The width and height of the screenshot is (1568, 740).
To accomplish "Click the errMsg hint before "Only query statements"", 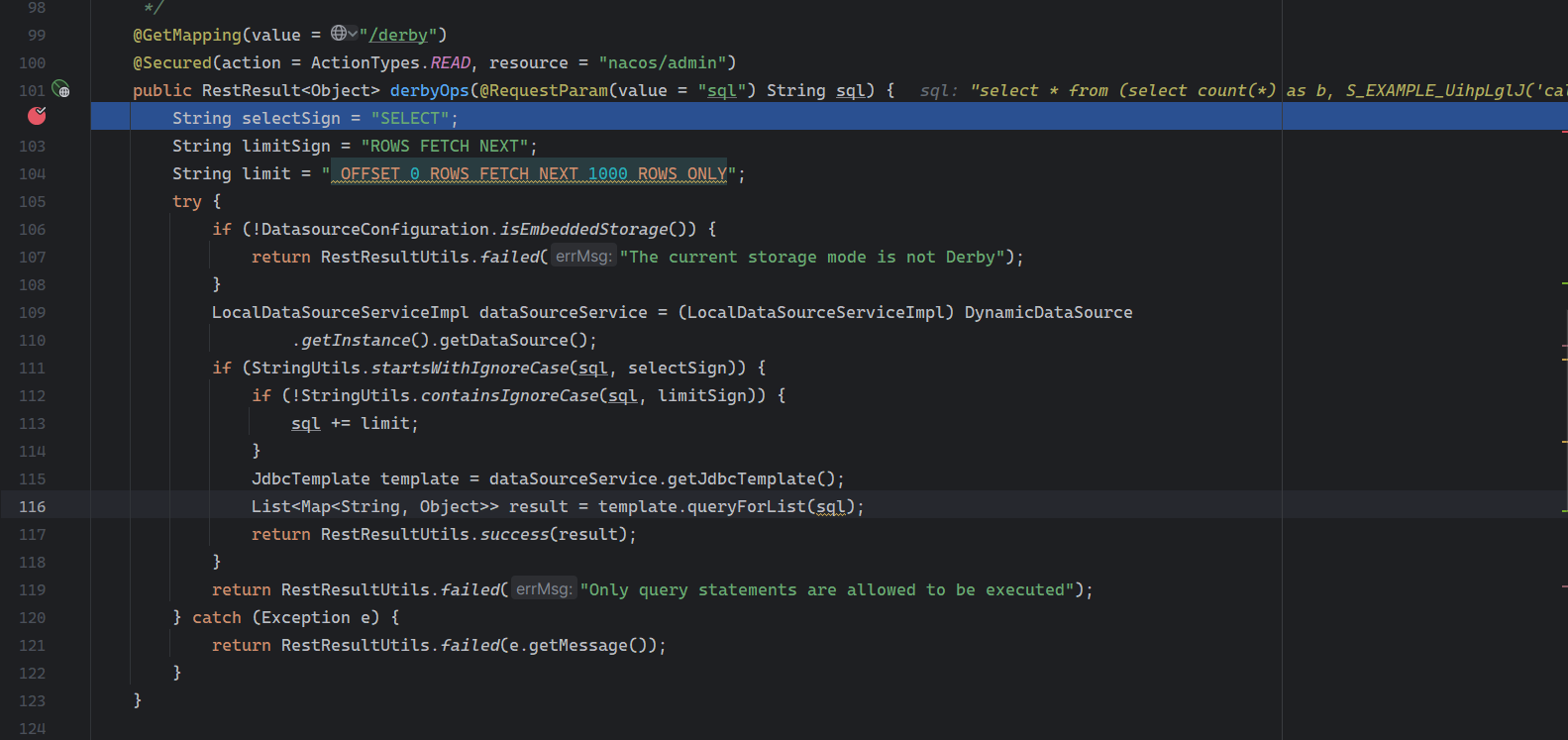I will click(x=543, y=588).
